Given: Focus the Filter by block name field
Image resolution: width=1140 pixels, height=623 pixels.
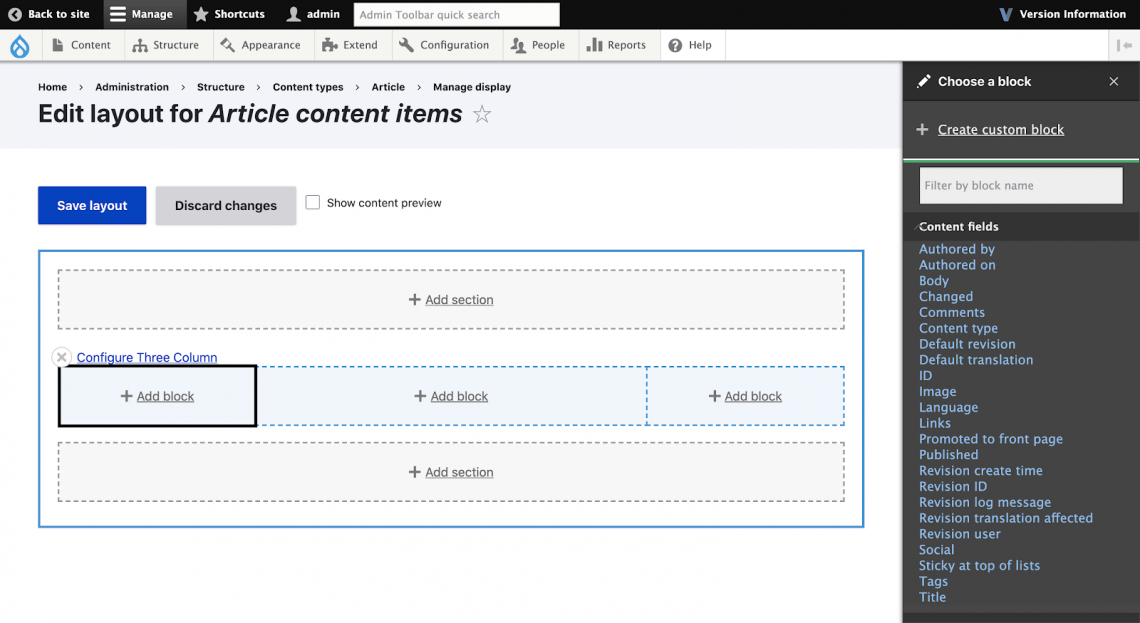Looking at the screenshot, I should point(1020,185).
